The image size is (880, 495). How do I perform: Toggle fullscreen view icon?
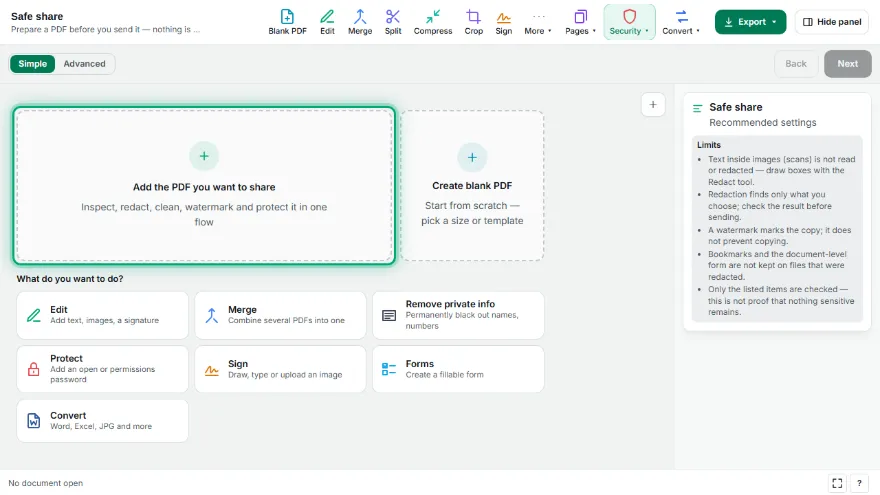point(837,483)
